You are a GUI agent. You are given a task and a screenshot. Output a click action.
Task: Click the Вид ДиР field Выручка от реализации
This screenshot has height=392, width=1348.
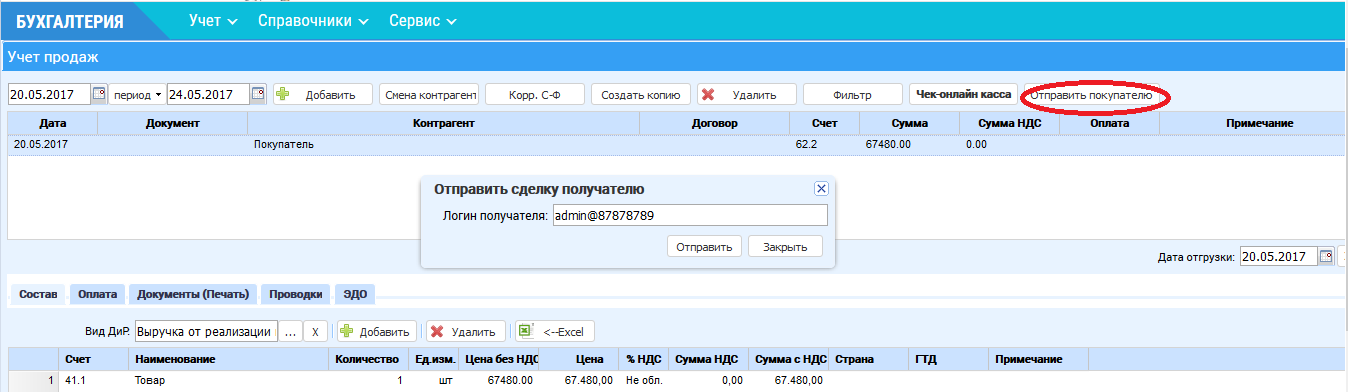coord(206,331)
